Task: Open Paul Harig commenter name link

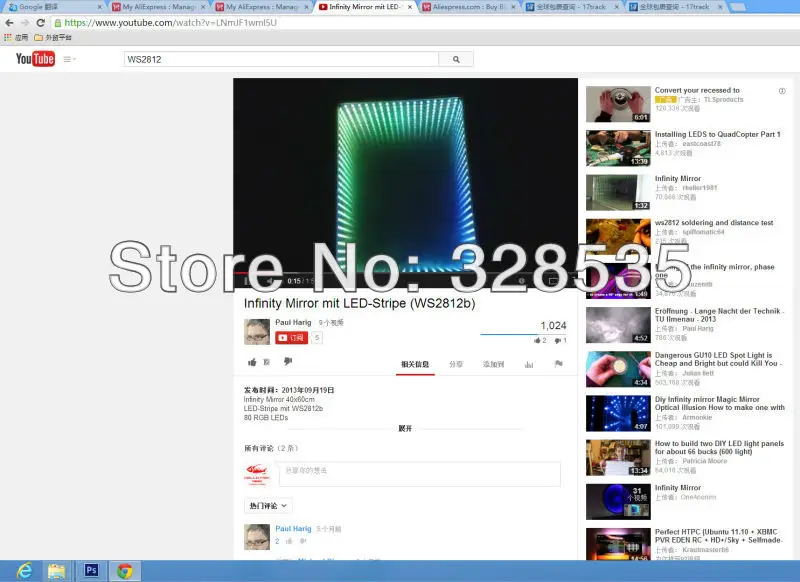Action: [x=293, y=528]
